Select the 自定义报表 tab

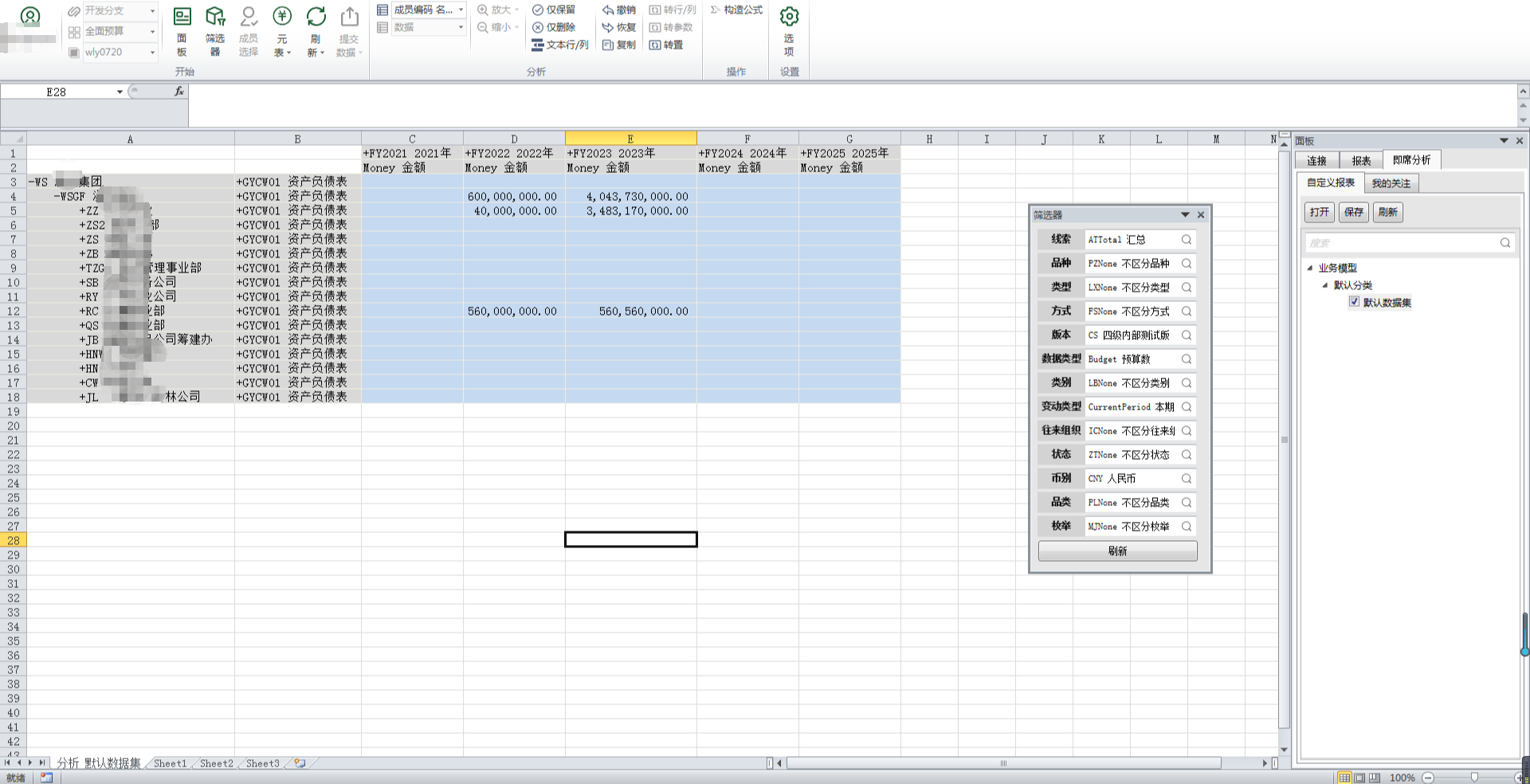1330,182
